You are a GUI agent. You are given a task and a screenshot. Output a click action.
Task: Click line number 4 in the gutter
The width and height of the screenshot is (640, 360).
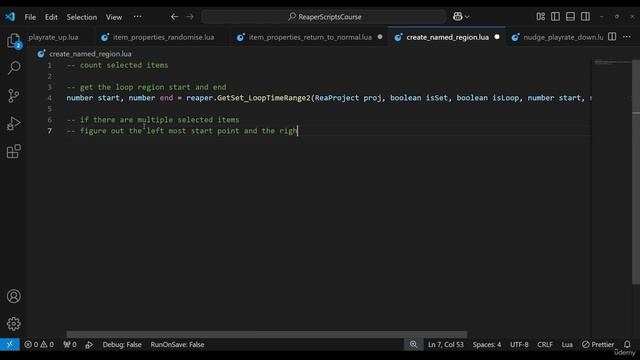pyautogui.click(x=49, y=98)
